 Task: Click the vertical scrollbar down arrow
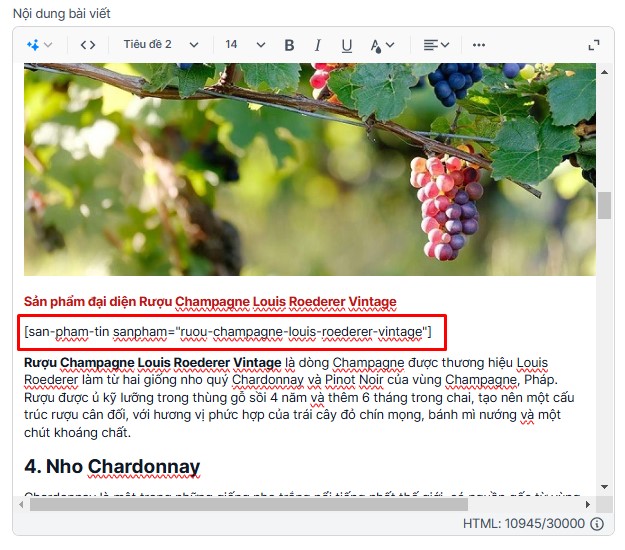tap(604, 487)
